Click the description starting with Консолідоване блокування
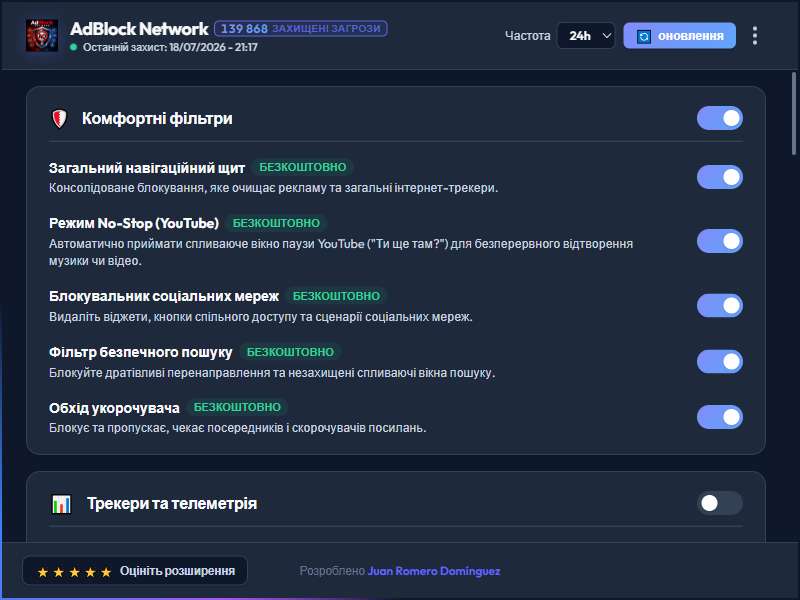Viewport: 800px width, 600px height. 273,188
